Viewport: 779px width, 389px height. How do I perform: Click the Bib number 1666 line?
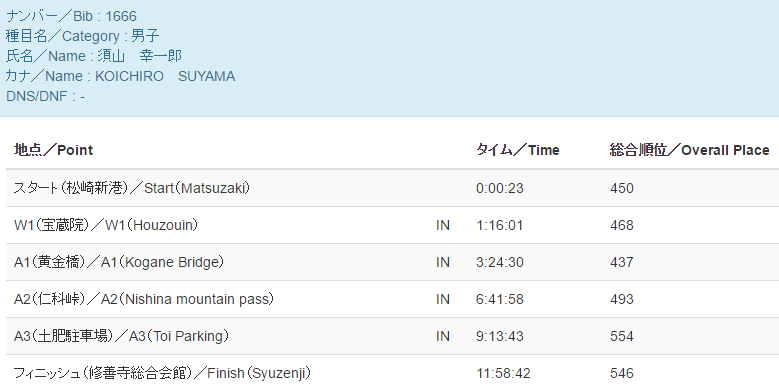[x=71, y=16]
